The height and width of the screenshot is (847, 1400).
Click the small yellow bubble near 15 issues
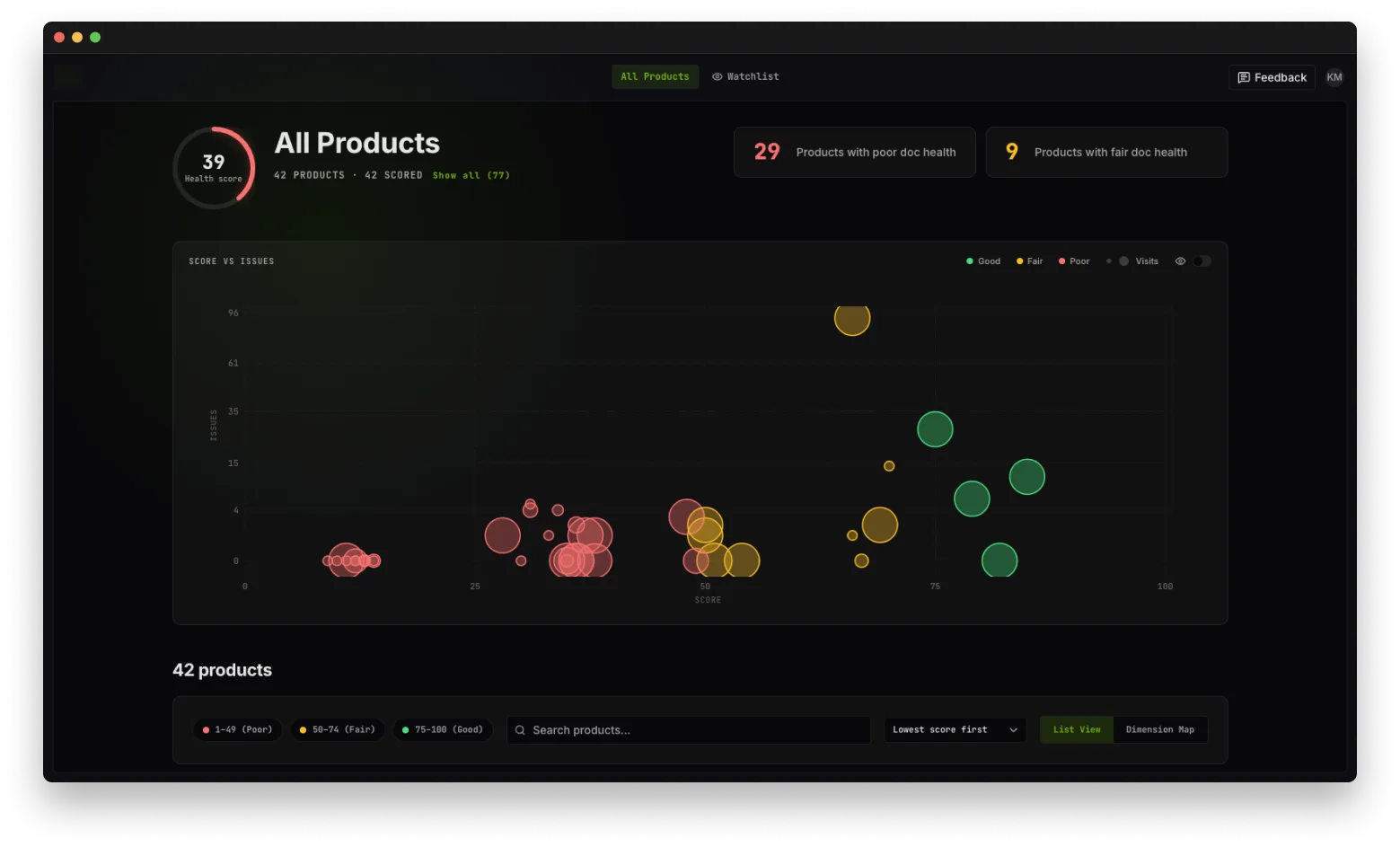pyautogui.click(x=889, y=466)
